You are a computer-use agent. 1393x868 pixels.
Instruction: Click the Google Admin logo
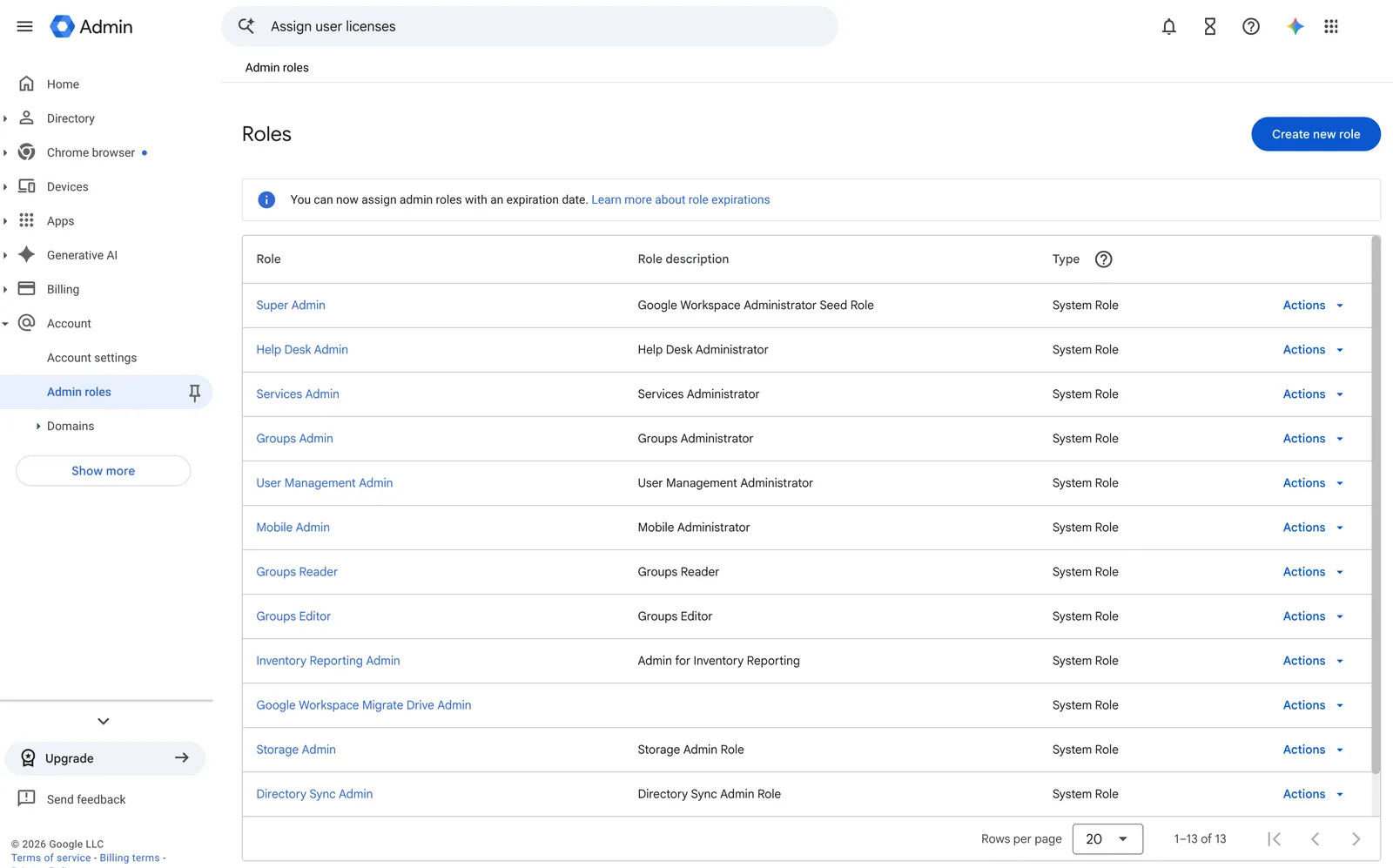[91, 26]
